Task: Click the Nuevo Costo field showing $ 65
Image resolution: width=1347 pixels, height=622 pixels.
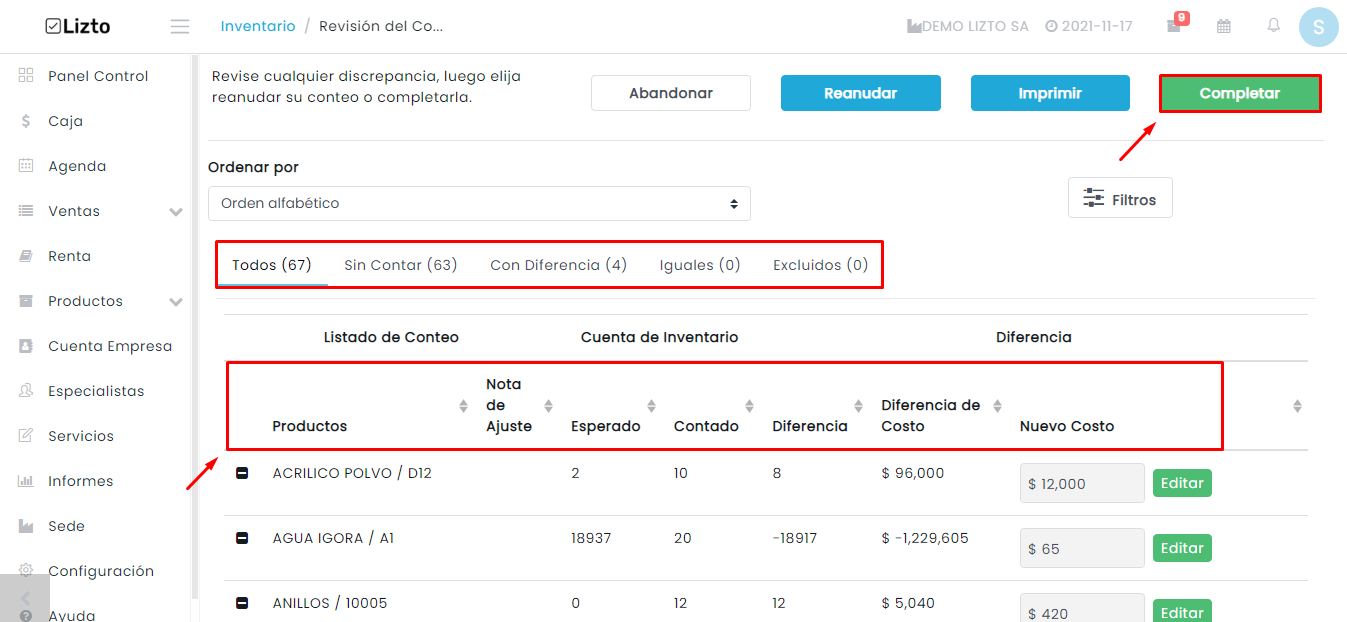Action: pyautogui.click(x=1082, y=548)
